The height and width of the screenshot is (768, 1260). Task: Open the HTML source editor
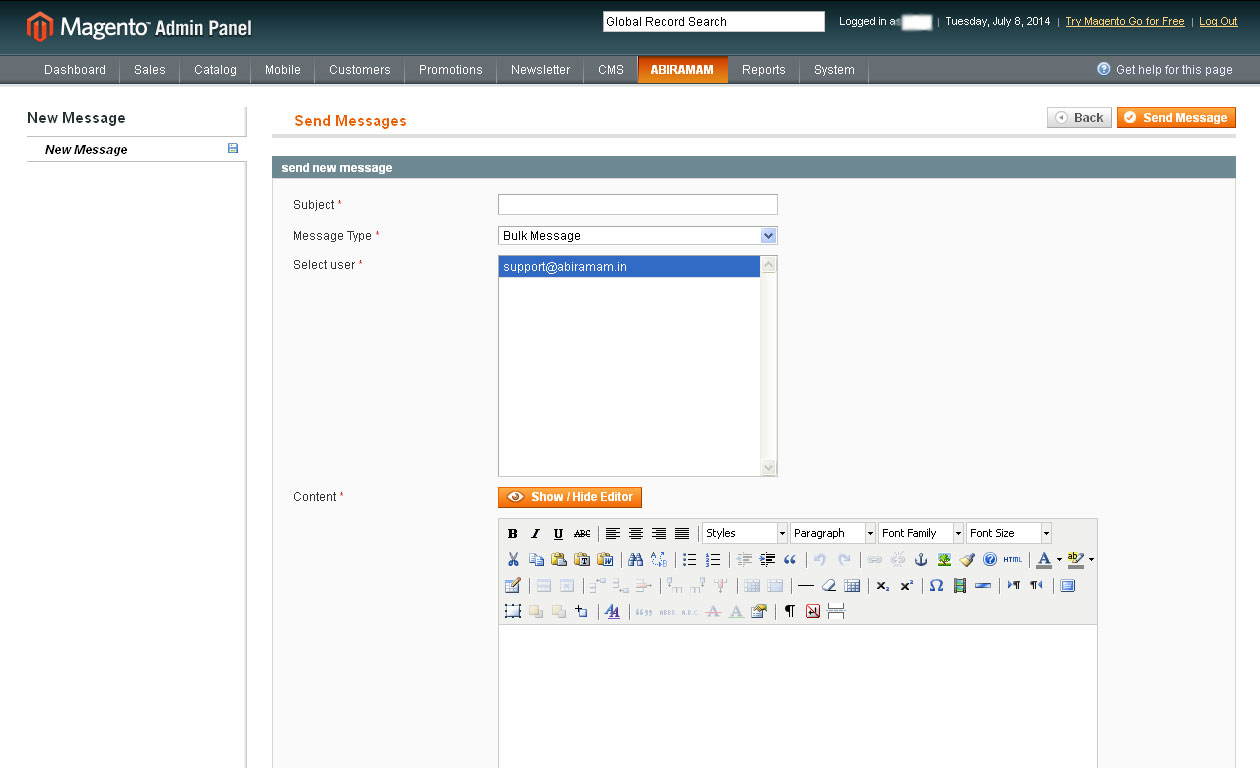[x=1013, y=560]
